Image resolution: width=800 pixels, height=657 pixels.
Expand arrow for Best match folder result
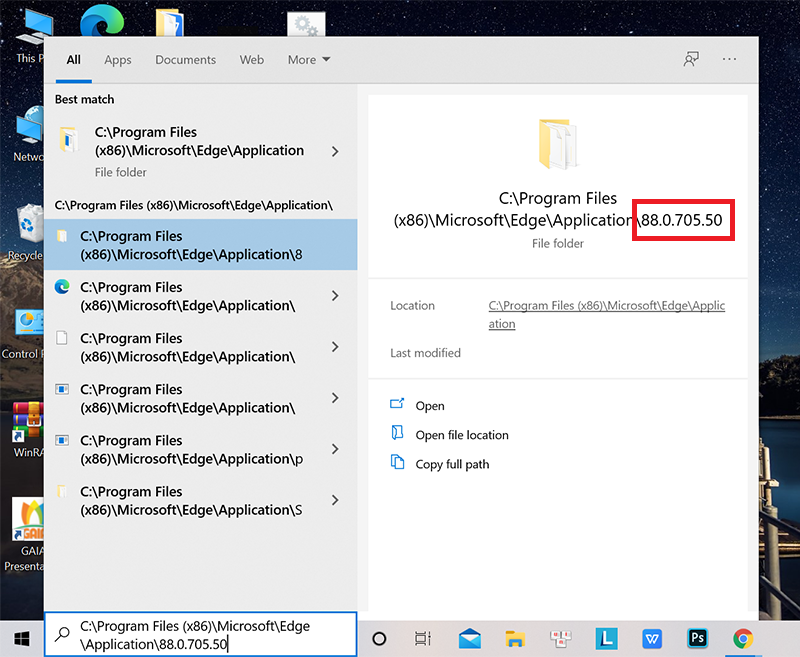click(x=335, y=151)
